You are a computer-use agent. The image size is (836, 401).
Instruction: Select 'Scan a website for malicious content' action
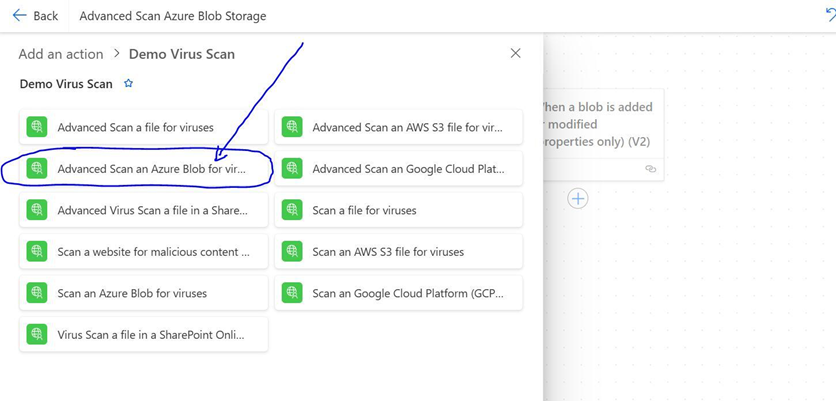[x=144, y=251]
